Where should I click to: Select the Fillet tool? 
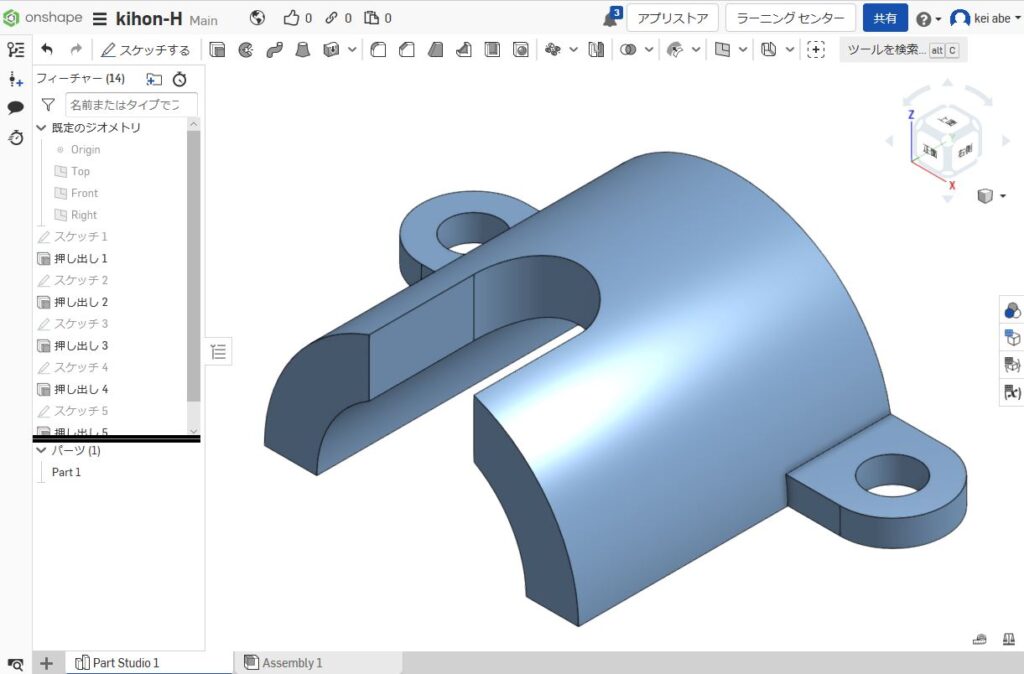tap(378, 50)
